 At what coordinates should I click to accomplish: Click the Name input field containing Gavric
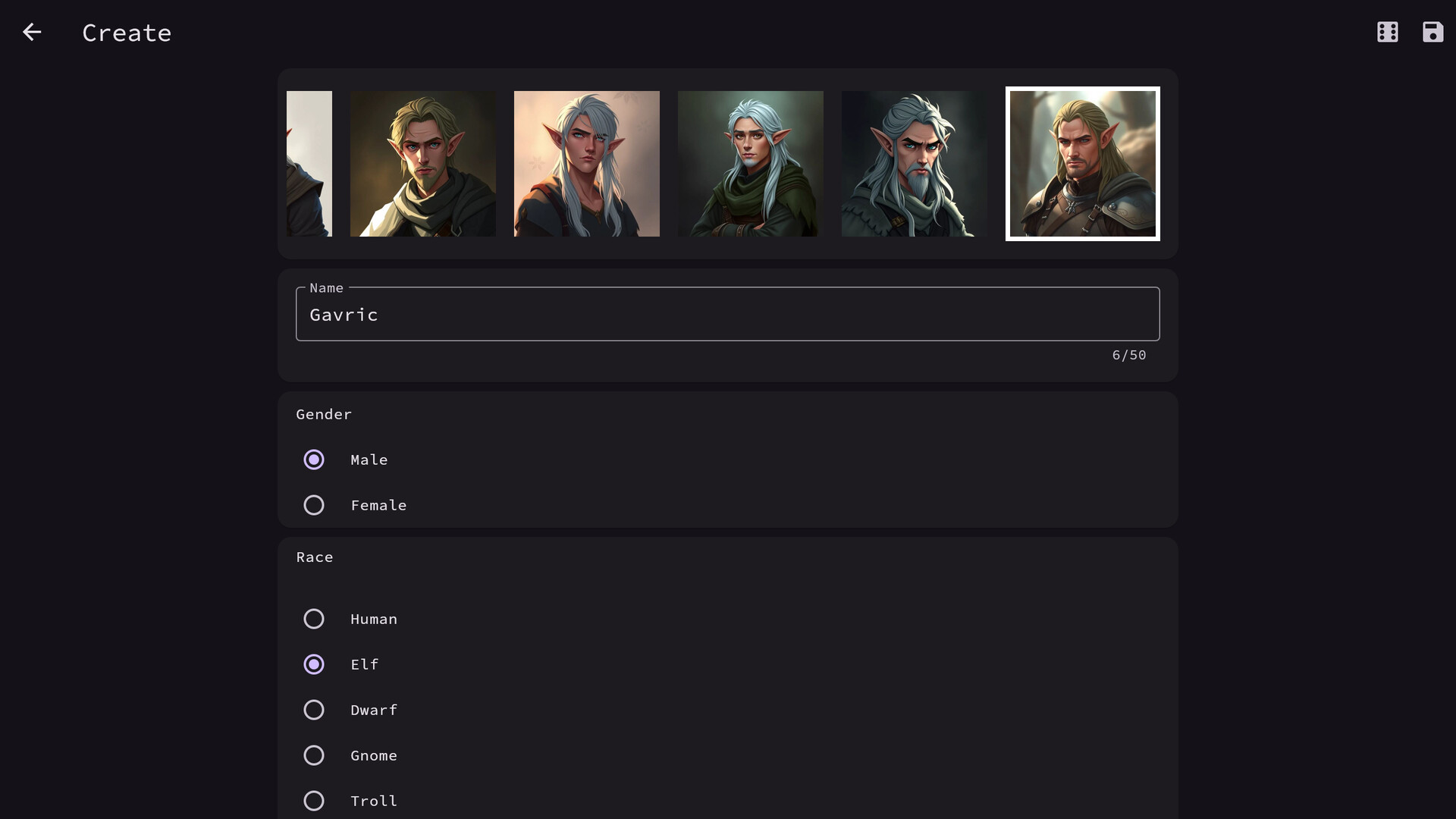[x=726, y=314]
